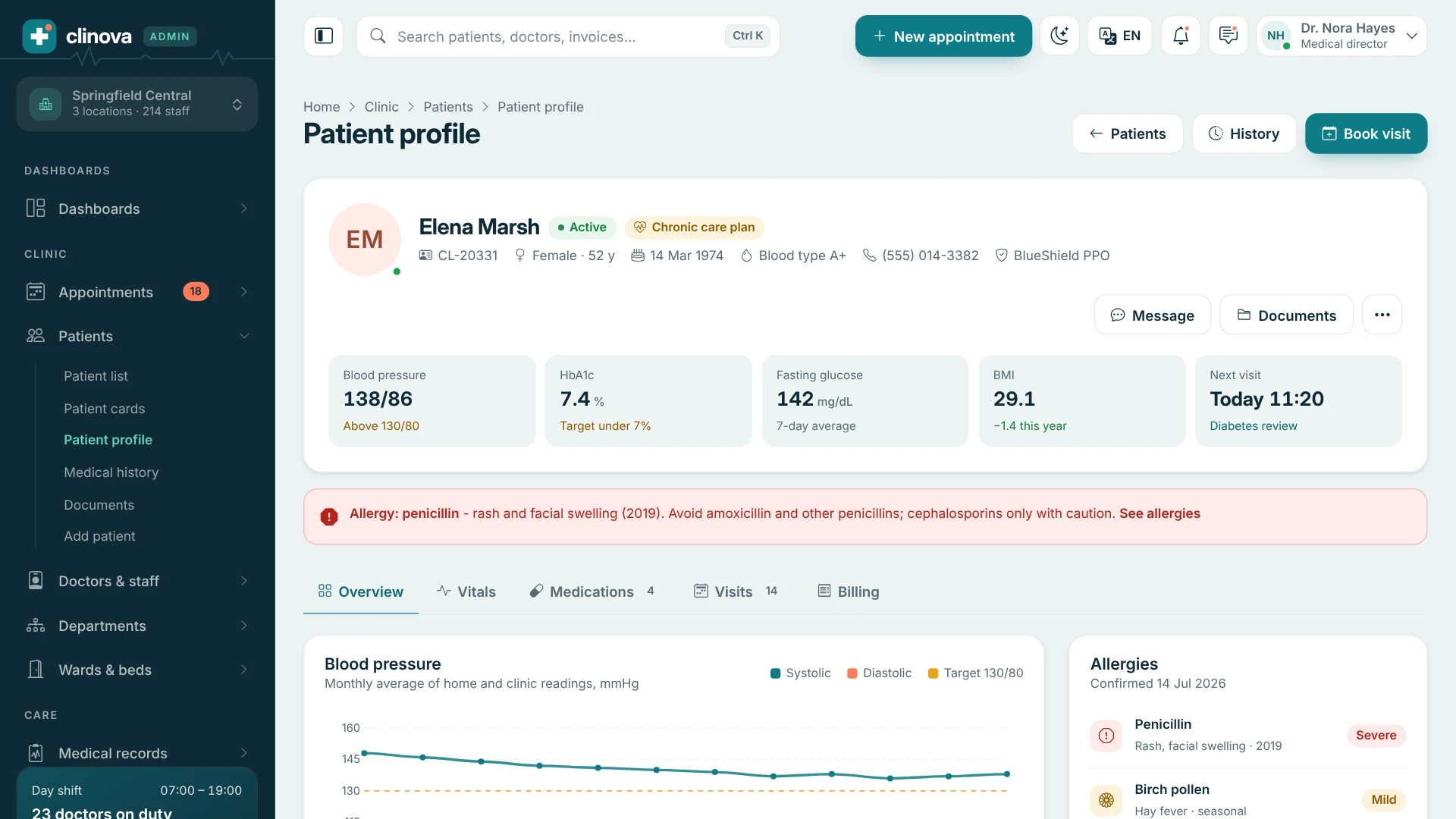
Task: Open the chat messages icon
Action: point(1228,36)
